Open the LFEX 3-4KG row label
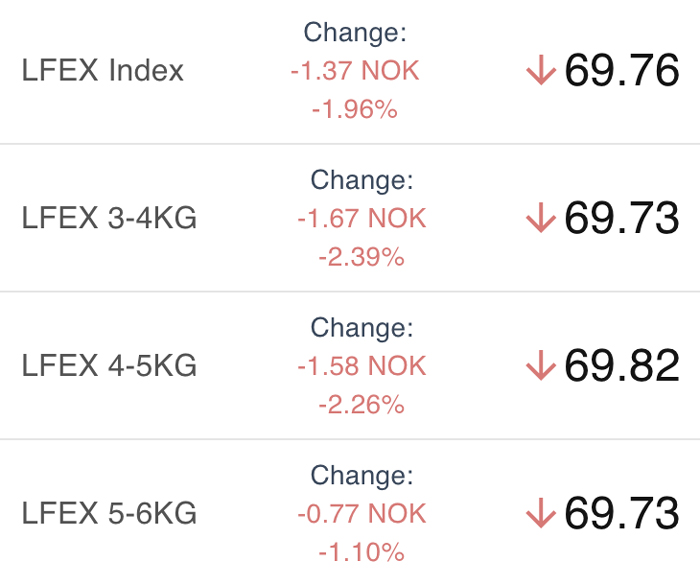This screenshot has height=585, width=700. (x=109, y=218)
